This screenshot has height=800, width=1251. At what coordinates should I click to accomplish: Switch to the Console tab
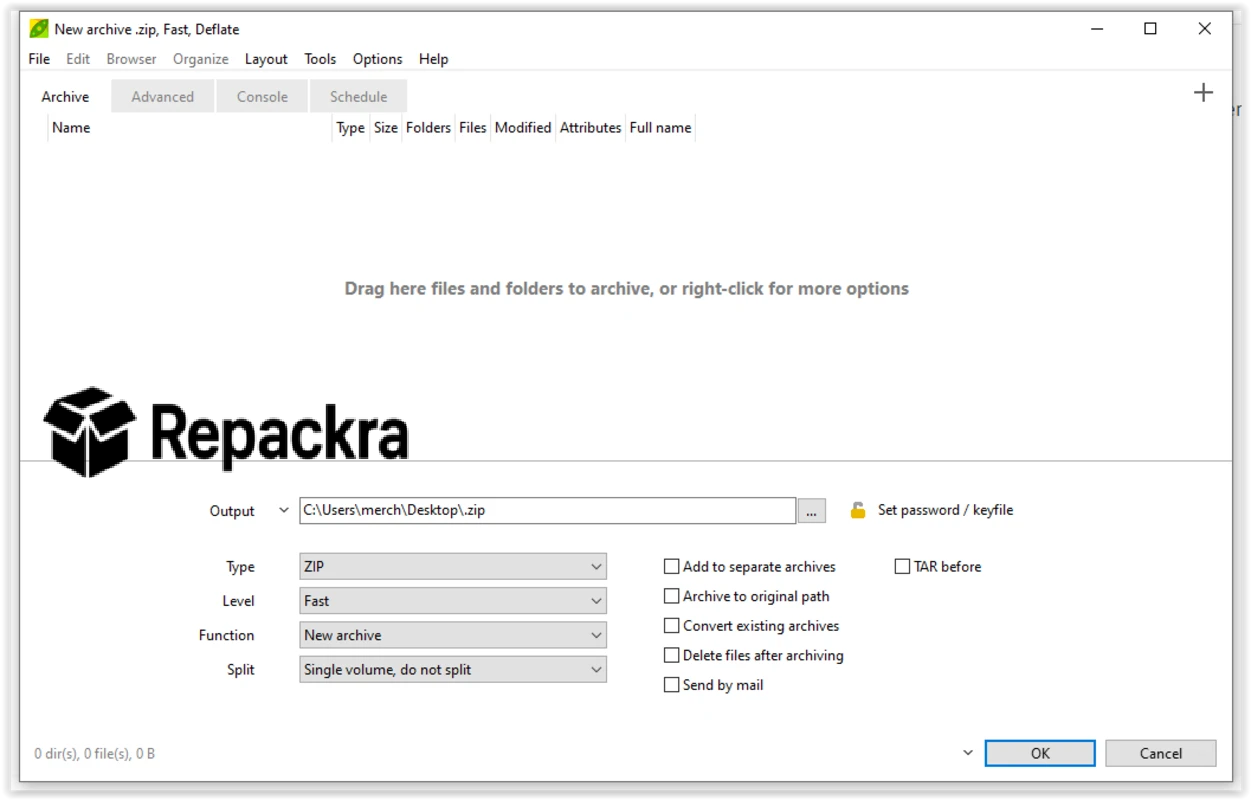point(262,97)
